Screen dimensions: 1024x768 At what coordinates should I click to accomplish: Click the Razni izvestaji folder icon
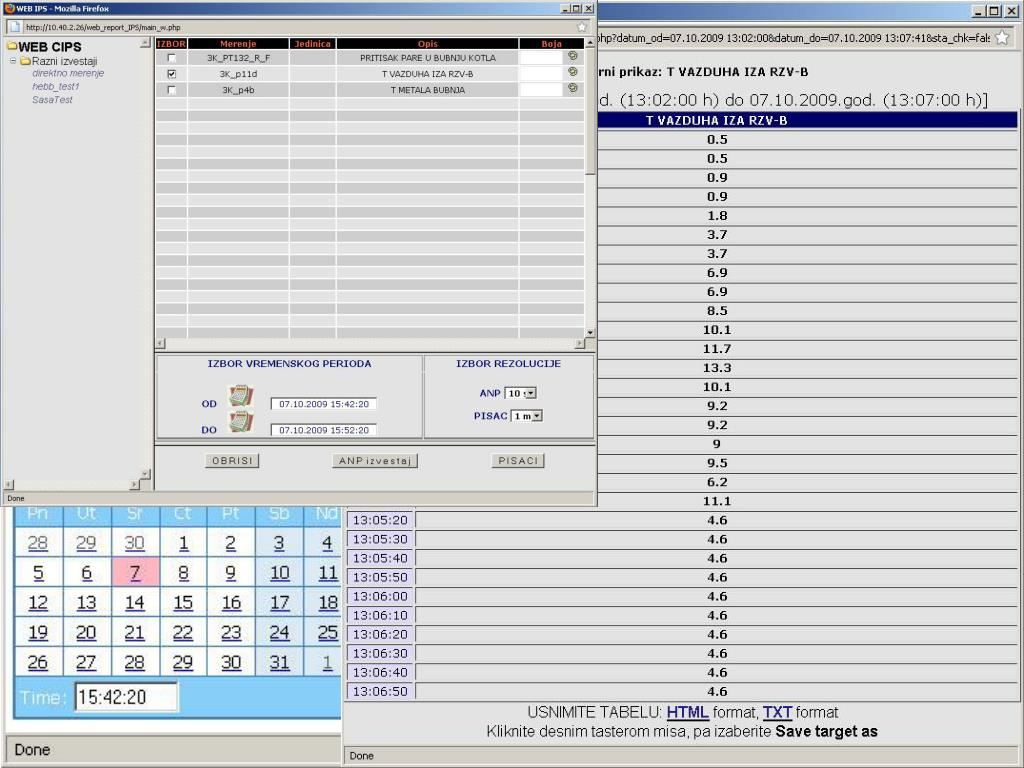[x=25, y=61]
